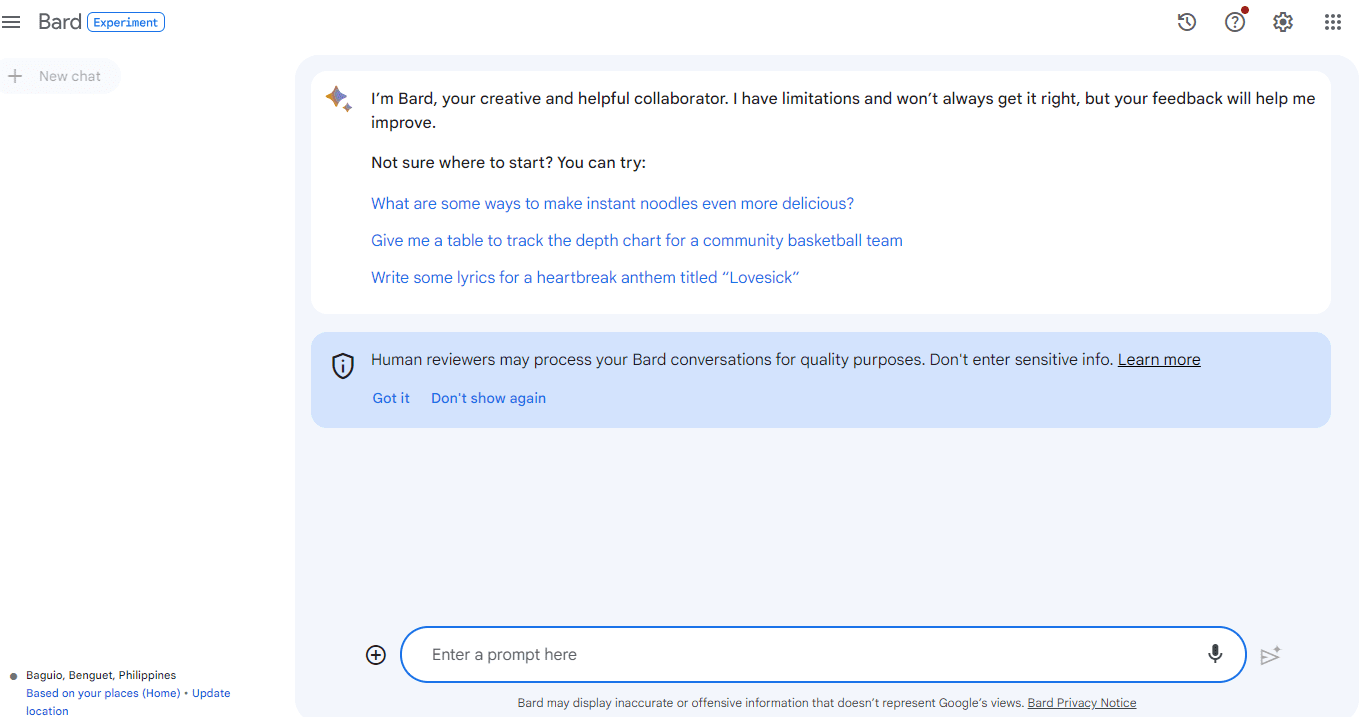Click the plus upload image icon
Image resolution: width=1361 pixels, height=717 pixels.
[x=376, y=655]
